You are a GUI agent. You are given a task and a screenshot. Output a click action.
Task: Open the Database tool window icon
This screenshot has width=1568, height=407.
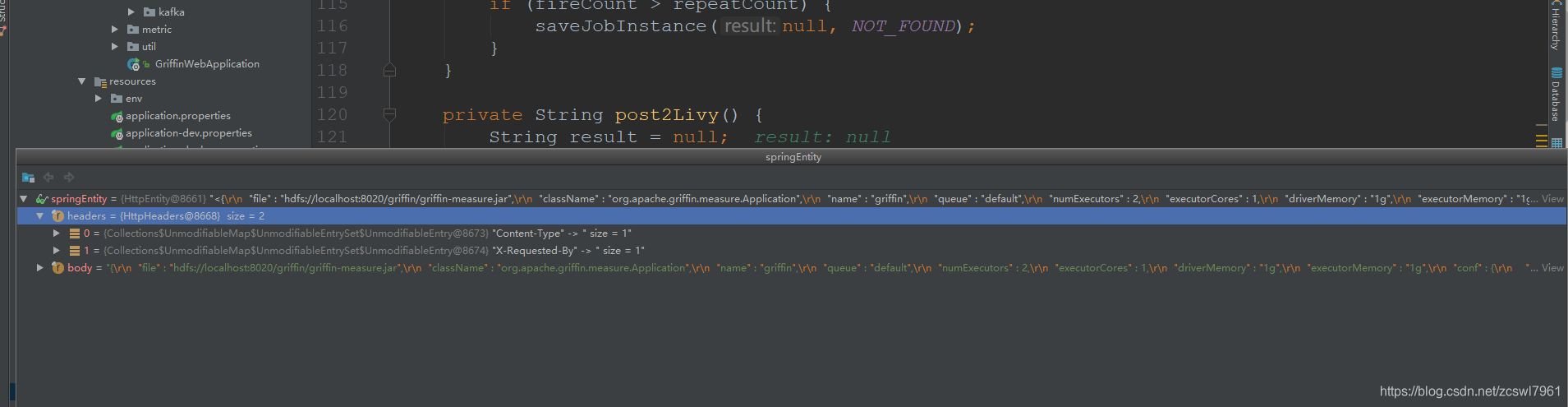pyautogui.click(x=1557, y=72)
